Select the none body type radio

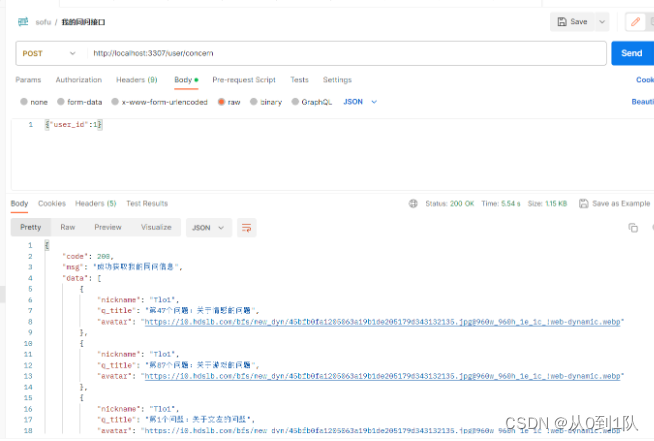pyautogui.click(x=24, y=102)
